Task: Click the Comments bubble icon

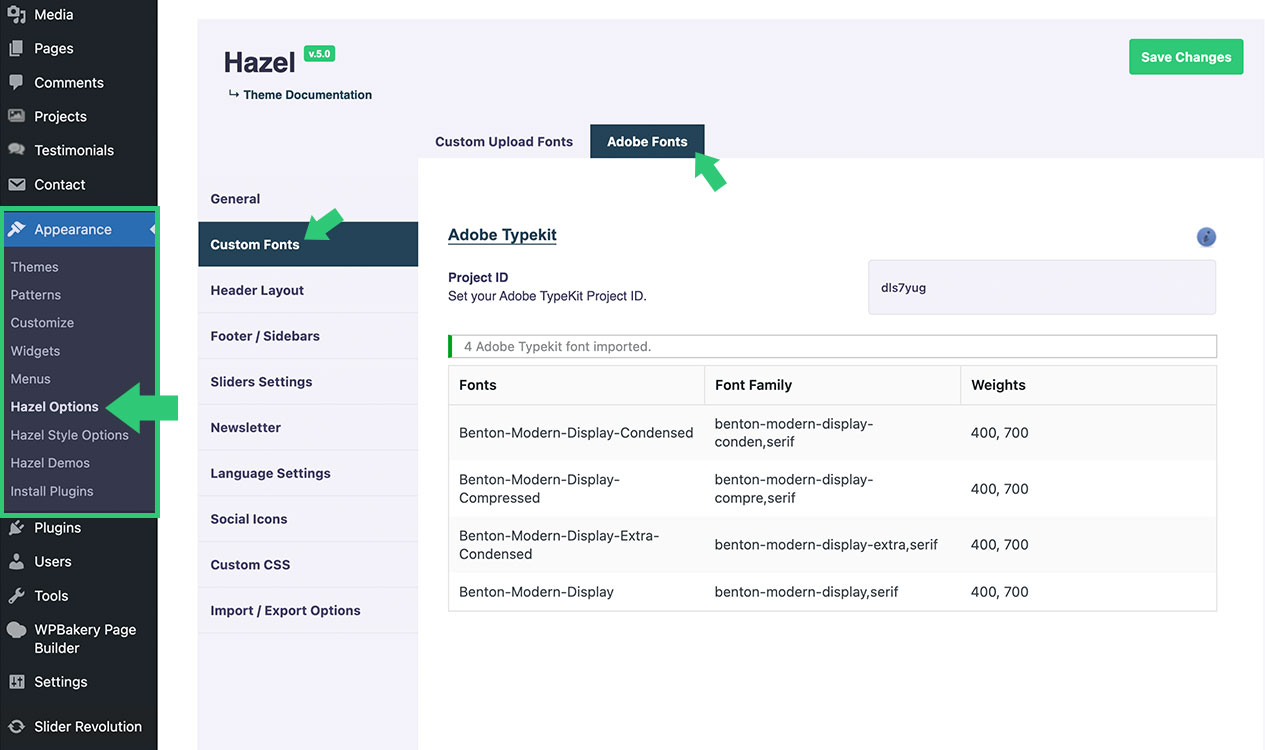Action: point(16,83)
